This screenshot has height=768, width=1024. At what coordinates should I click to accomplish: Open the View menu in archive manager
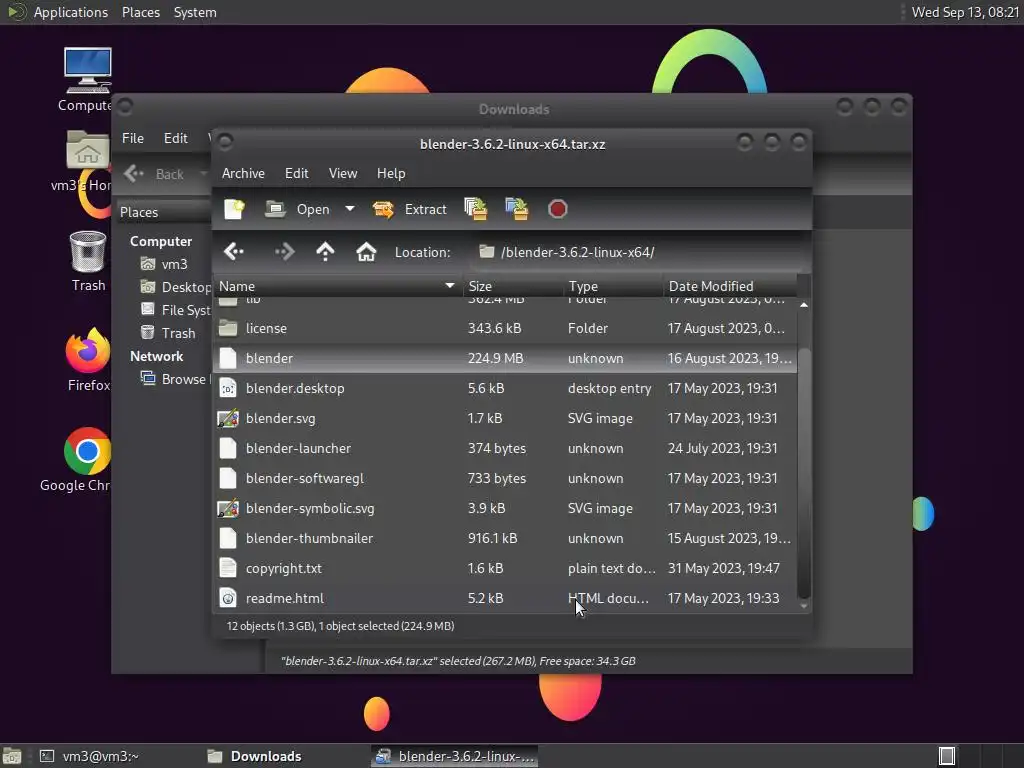tap(343, 173)
